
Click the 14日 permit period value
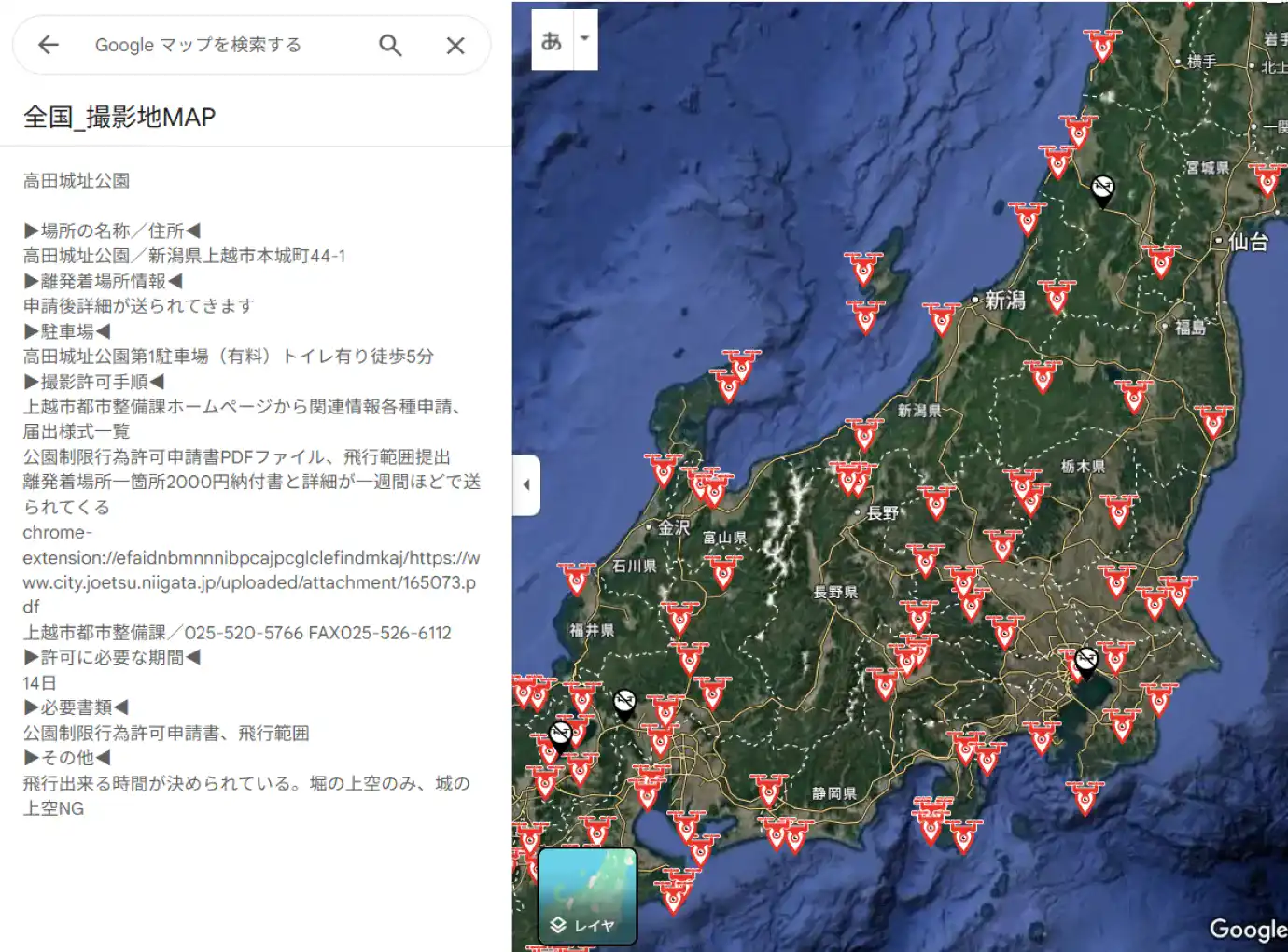40,683
